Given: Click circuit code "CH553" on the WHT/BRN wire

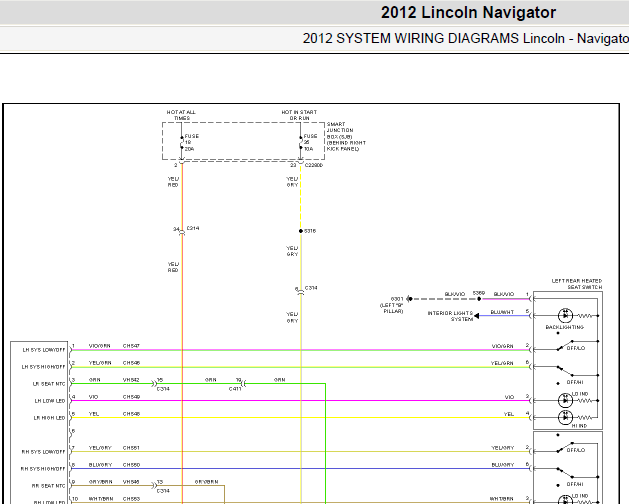Looking at the screenshot, I should pos(131,498).
